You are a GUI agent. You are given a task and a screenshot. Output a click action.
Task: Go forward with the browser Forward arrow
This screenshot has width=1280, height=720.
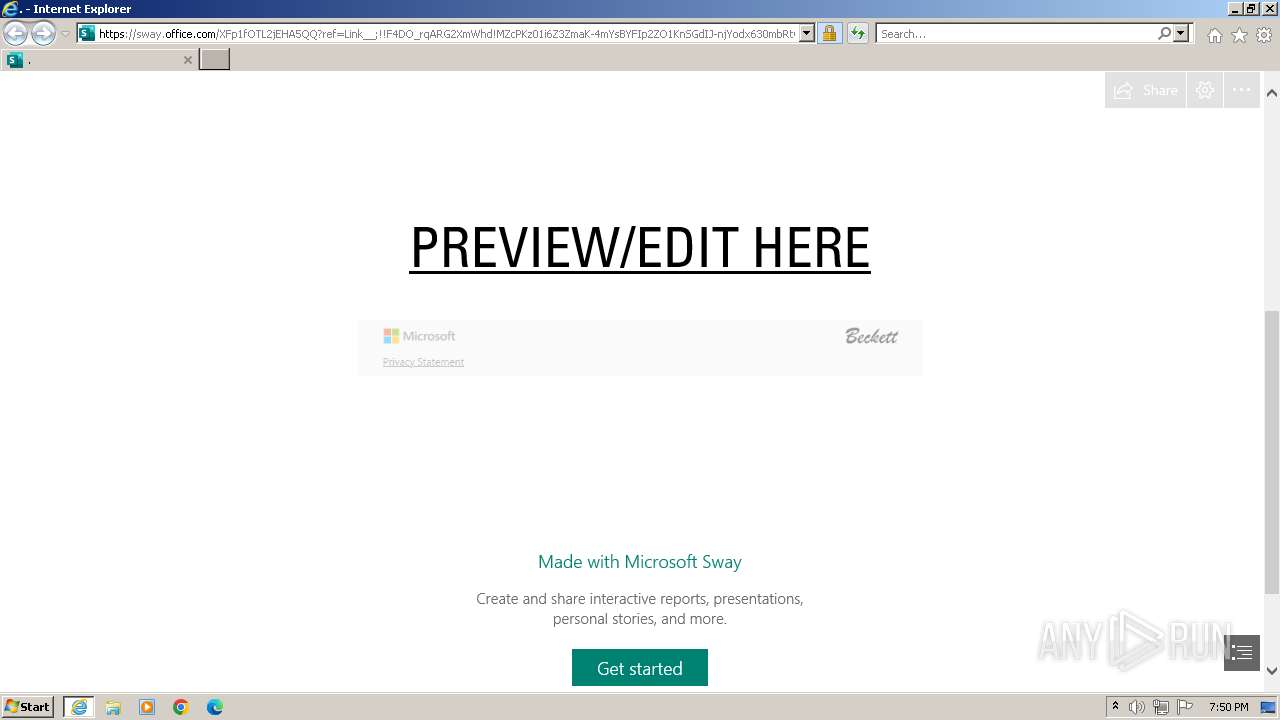click(43, 34)
